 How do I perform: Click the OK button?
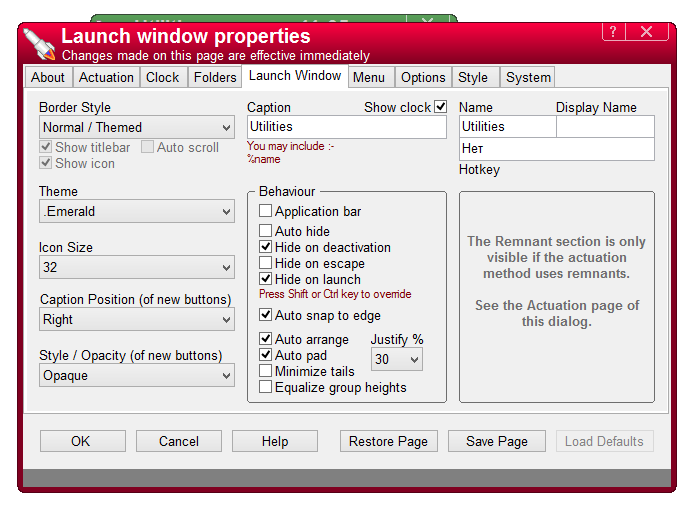pos(83,441)
